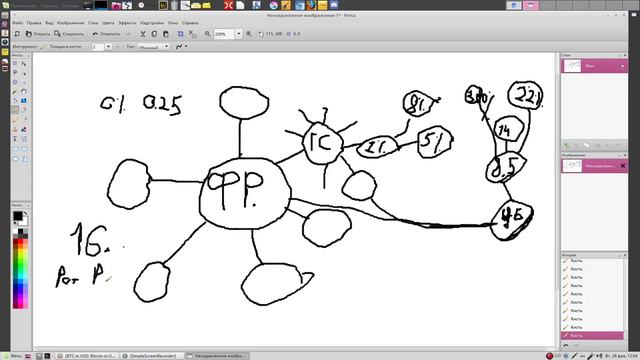The image size is (640, 360).
Task: Select the Move Selected tool
Action: [24, 63]
